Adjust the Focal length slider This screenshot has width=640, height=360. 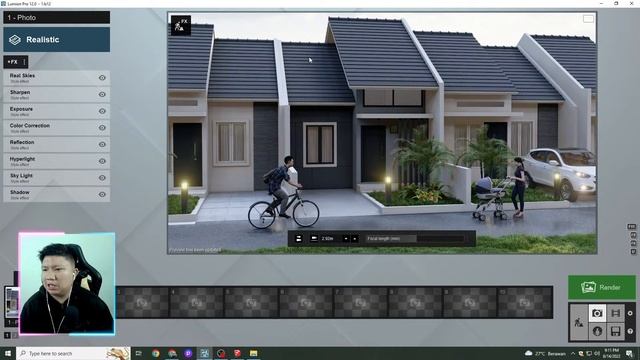(x=415, y=238)
